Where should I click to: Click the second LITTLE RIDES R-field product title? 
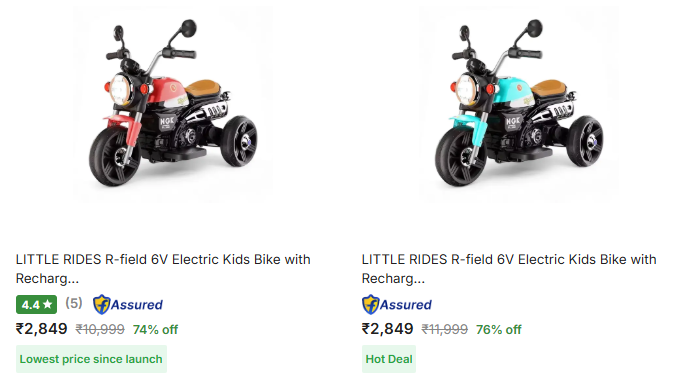point(509,269)
